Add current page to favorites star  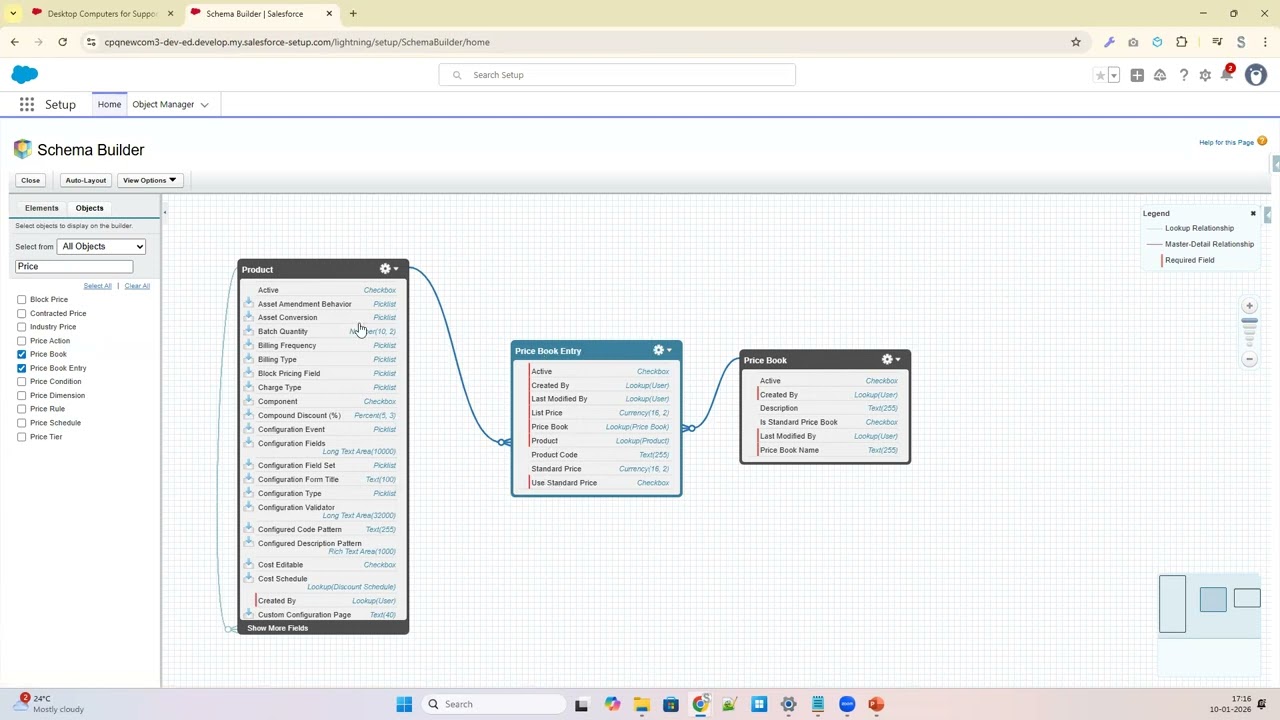point(1100,75)
